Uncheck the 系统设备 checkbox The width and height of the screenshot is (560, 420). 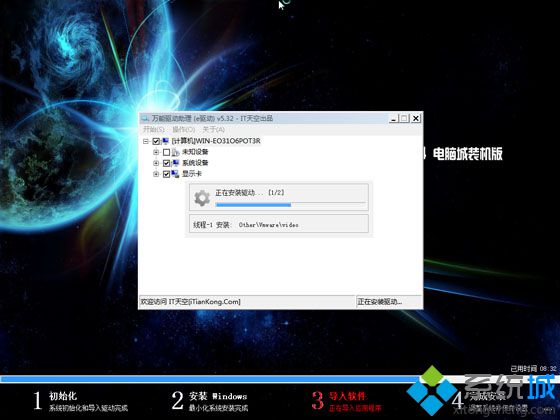click(166, 163)
